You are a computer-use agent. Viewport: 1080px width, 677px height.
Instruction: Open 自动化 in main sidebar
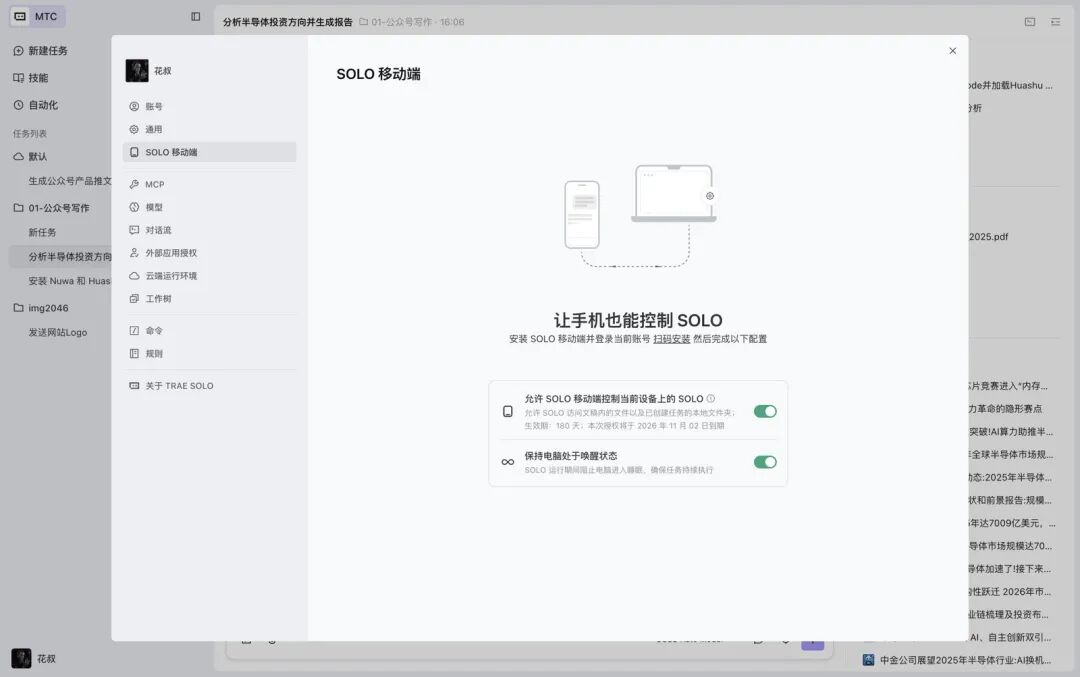click(x=36, y=105)
